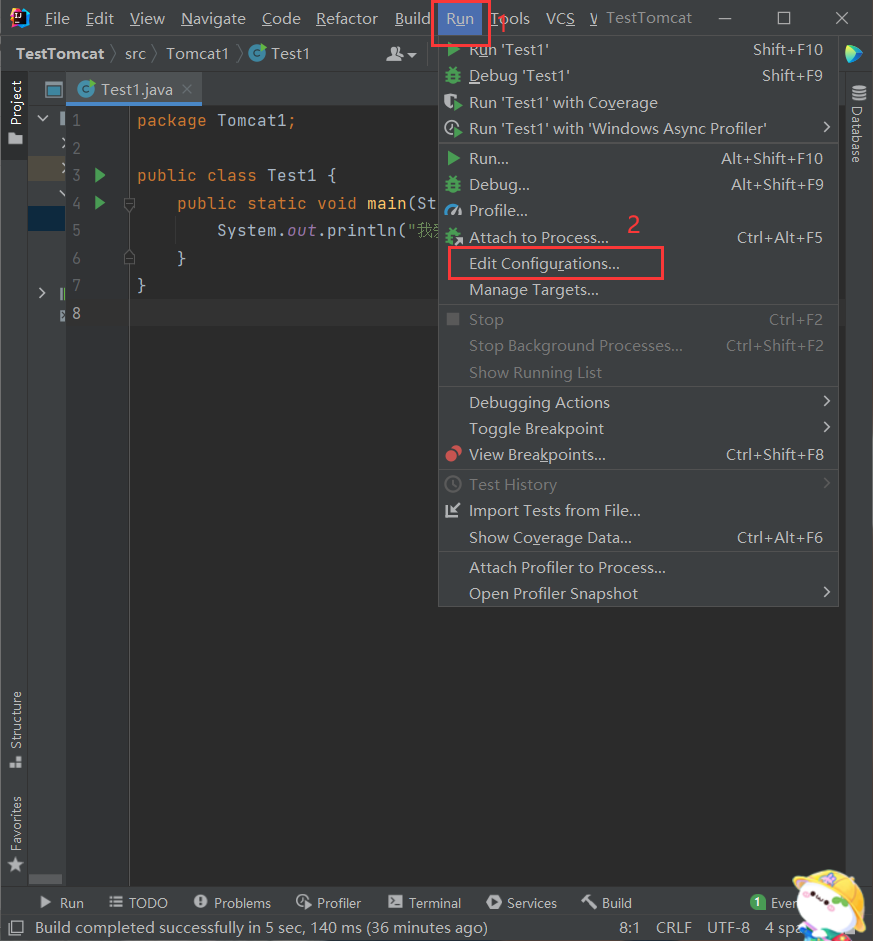Expand the Open Profiler Snapshot submenu
Image resolution: width=873 pixels, height=941 pixels.
[826, 591]
